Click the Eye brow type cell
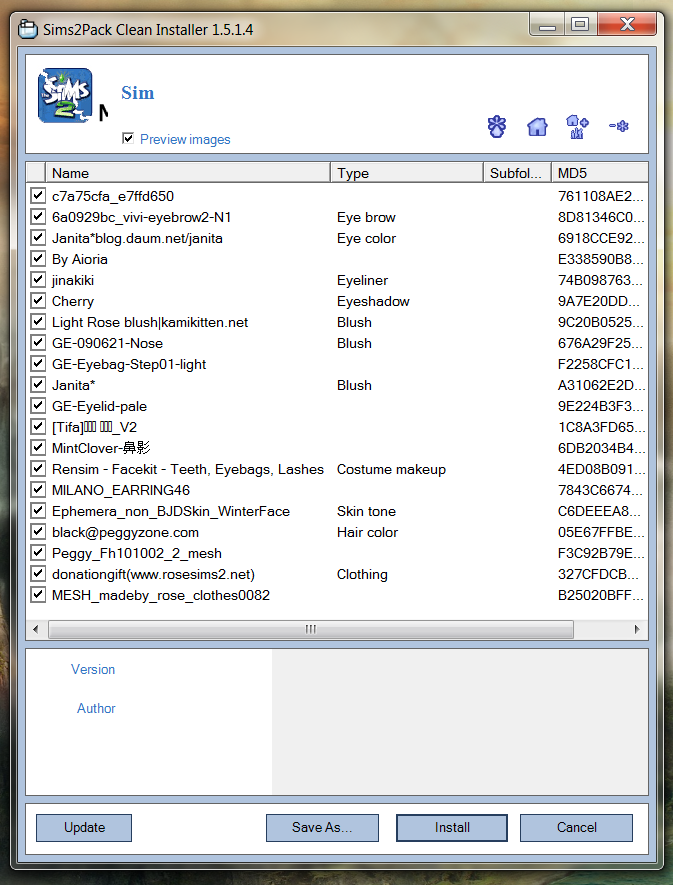Viewport: 673px width, 885px height. point(366,217)
